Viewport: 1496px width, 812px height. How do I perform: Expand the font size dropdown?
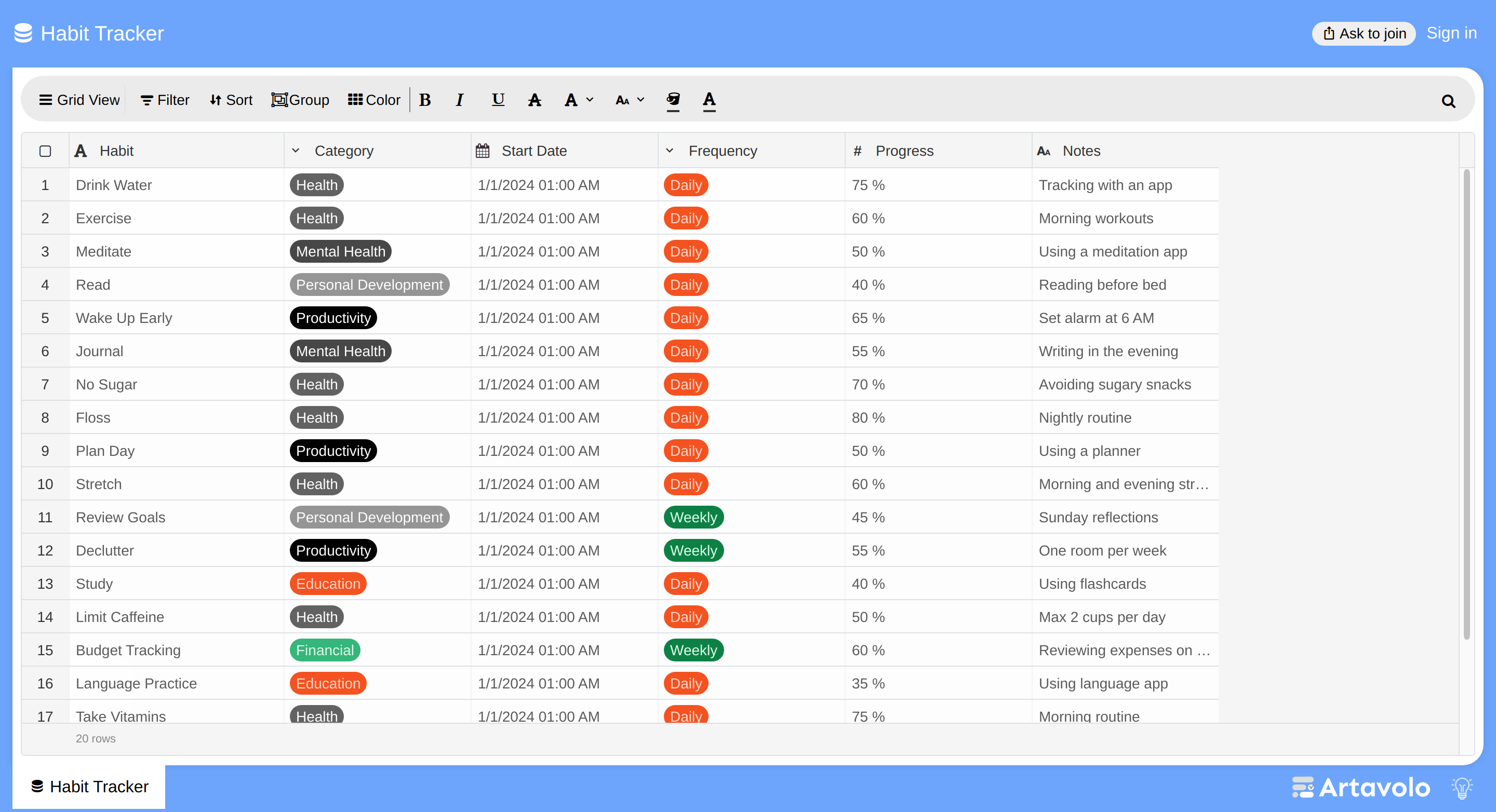pos(630,100)
